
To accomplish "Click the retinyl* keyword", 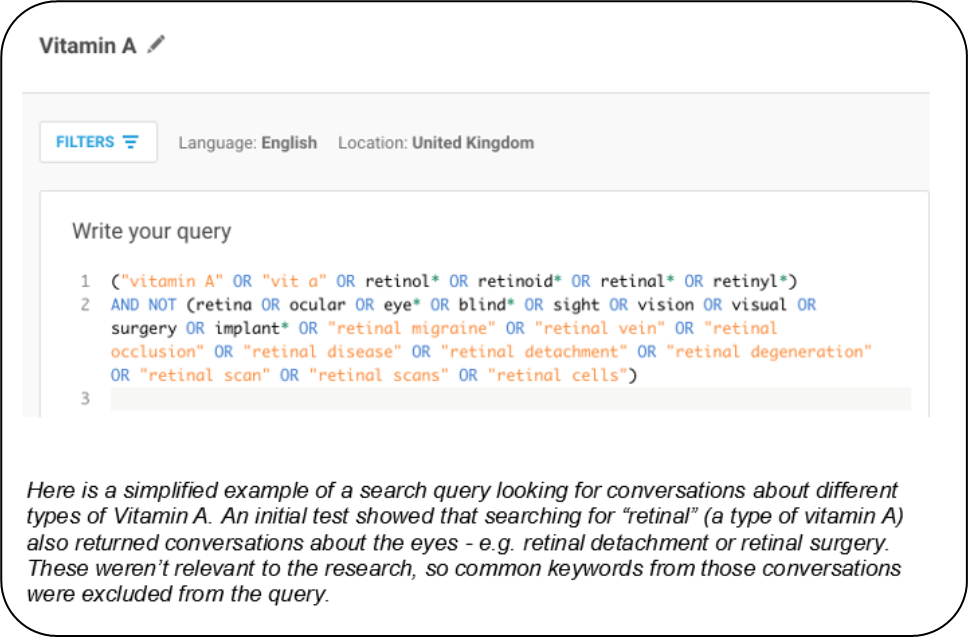I will pyautogui.click(x=750, y=281).
